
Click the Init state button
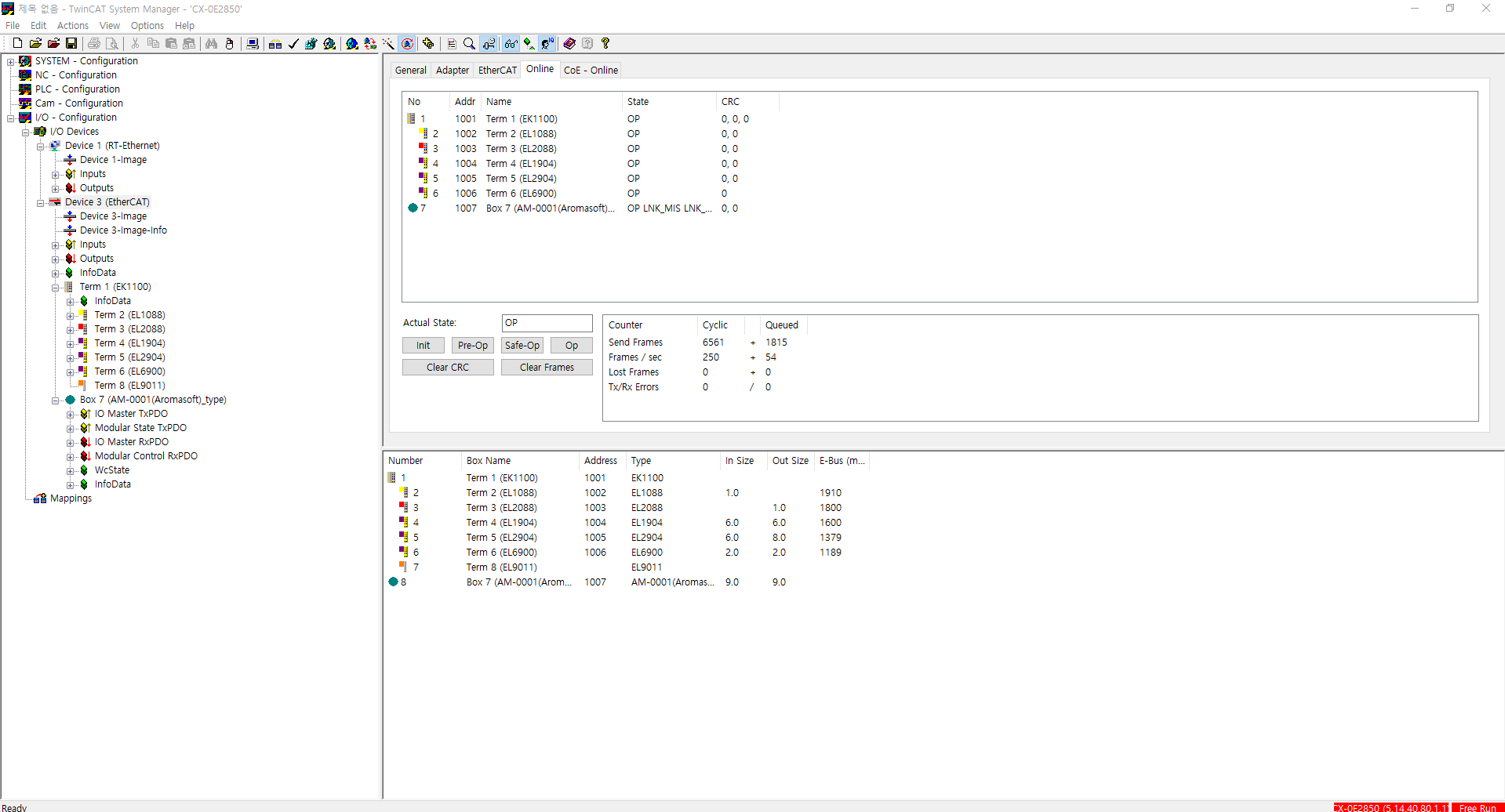click(x=424, y=346)
